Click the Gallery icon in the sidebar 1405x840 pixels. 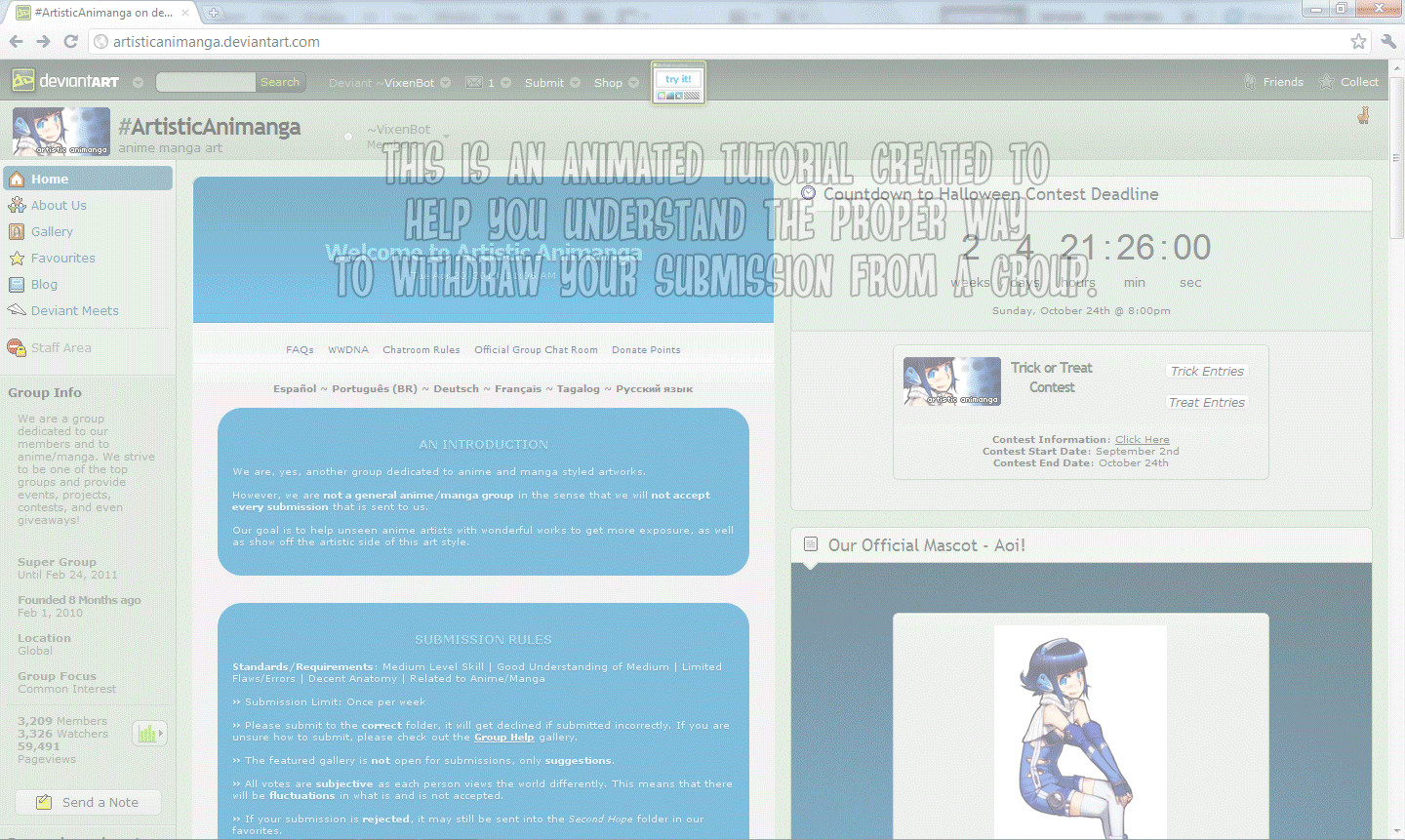17,231
